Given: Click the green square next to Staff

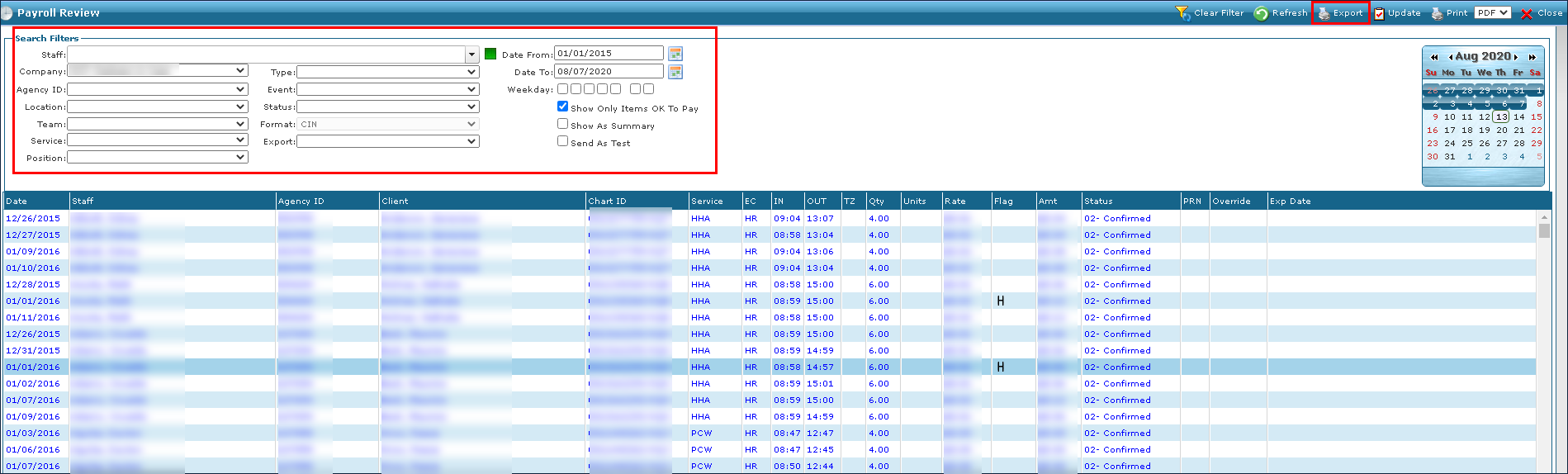Looking at the screenshot, I should pyautogui.click(x=490, y=54).
